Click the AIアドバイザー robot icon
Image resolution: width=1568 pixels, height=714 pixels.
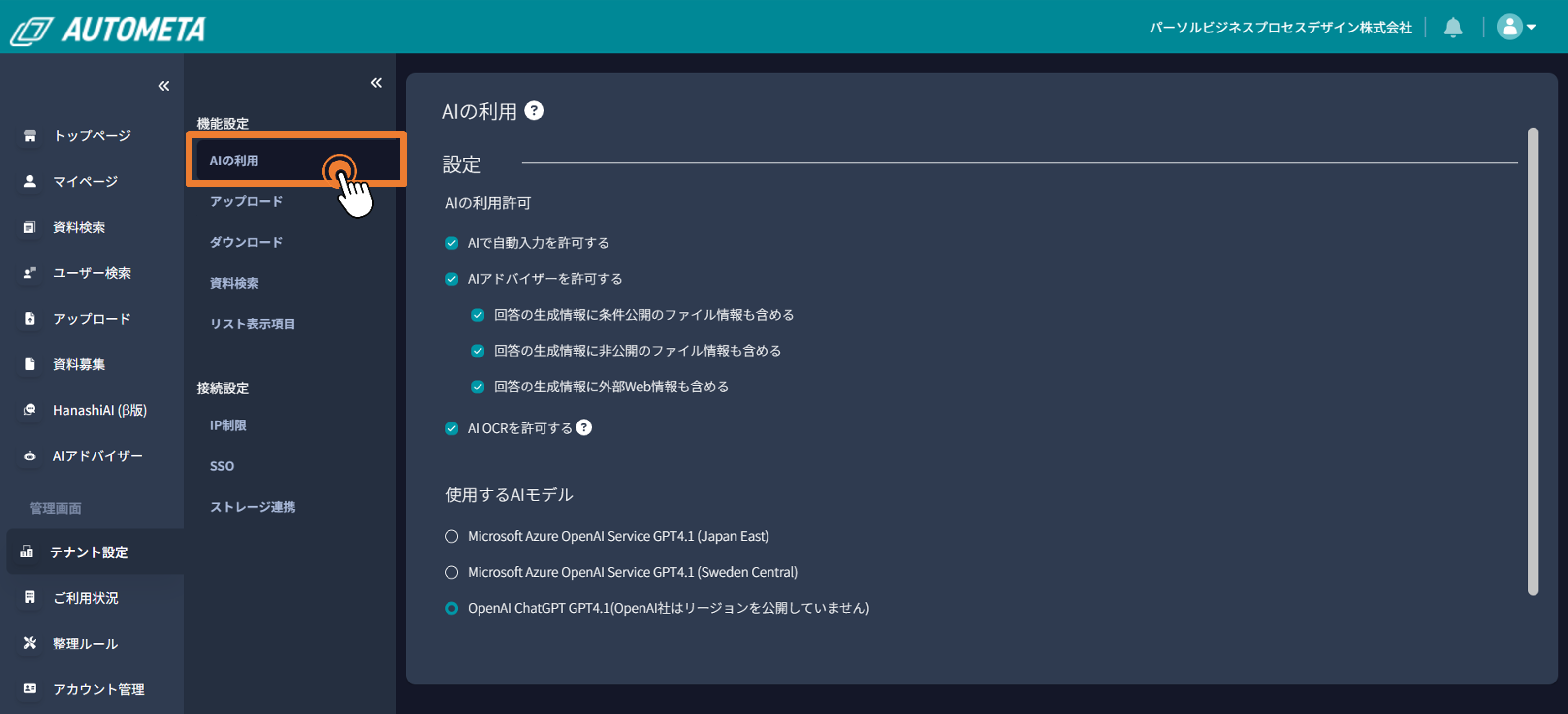tap(30, 456)
